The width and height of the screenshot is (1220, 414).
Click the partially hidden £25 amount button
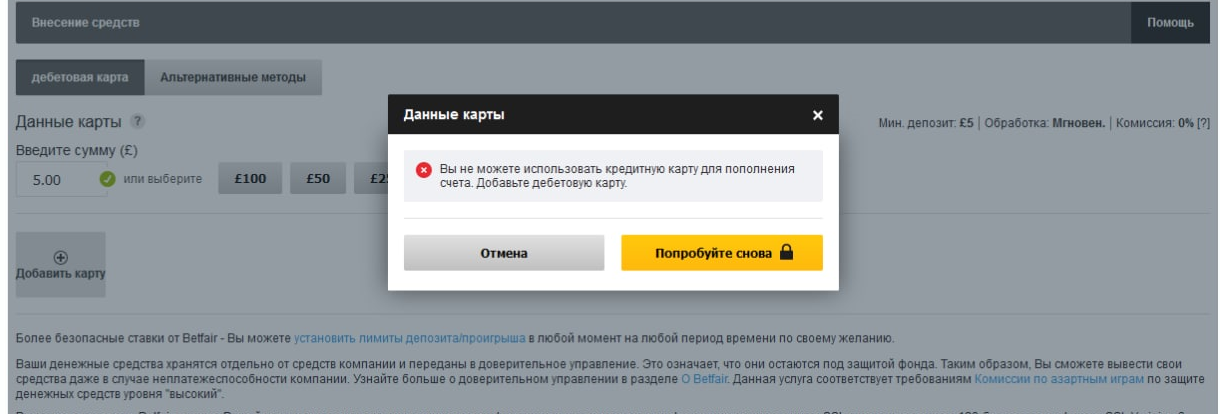pos(371,180)
